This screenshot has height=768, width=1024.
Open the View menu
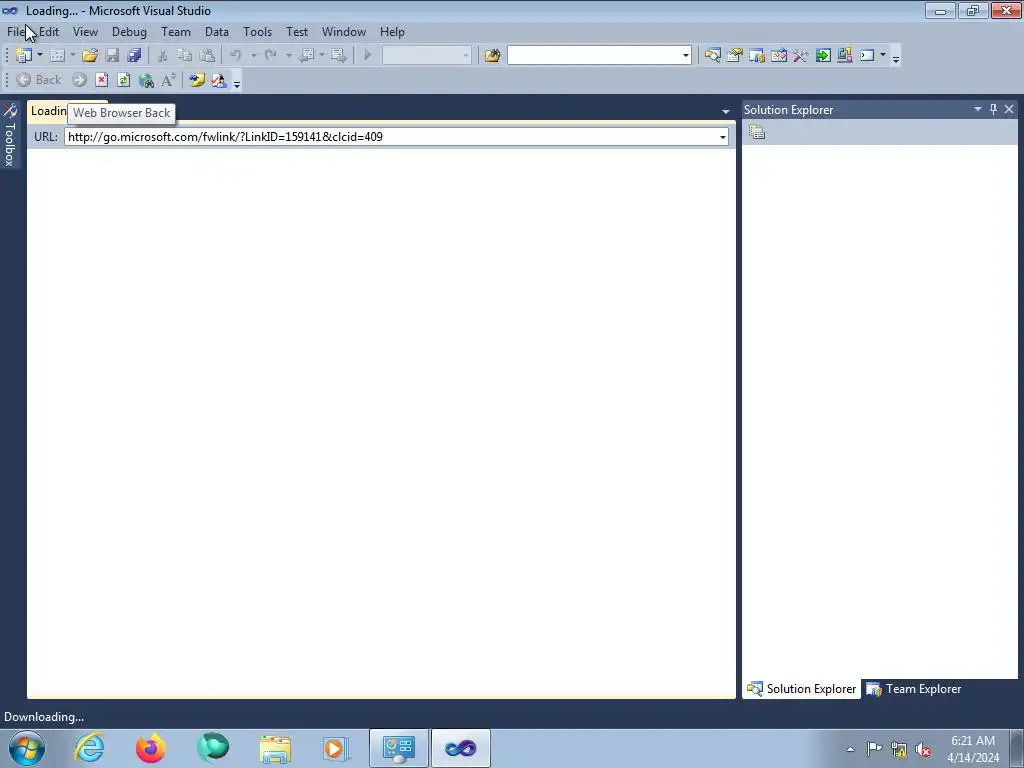tap(86, 31)
